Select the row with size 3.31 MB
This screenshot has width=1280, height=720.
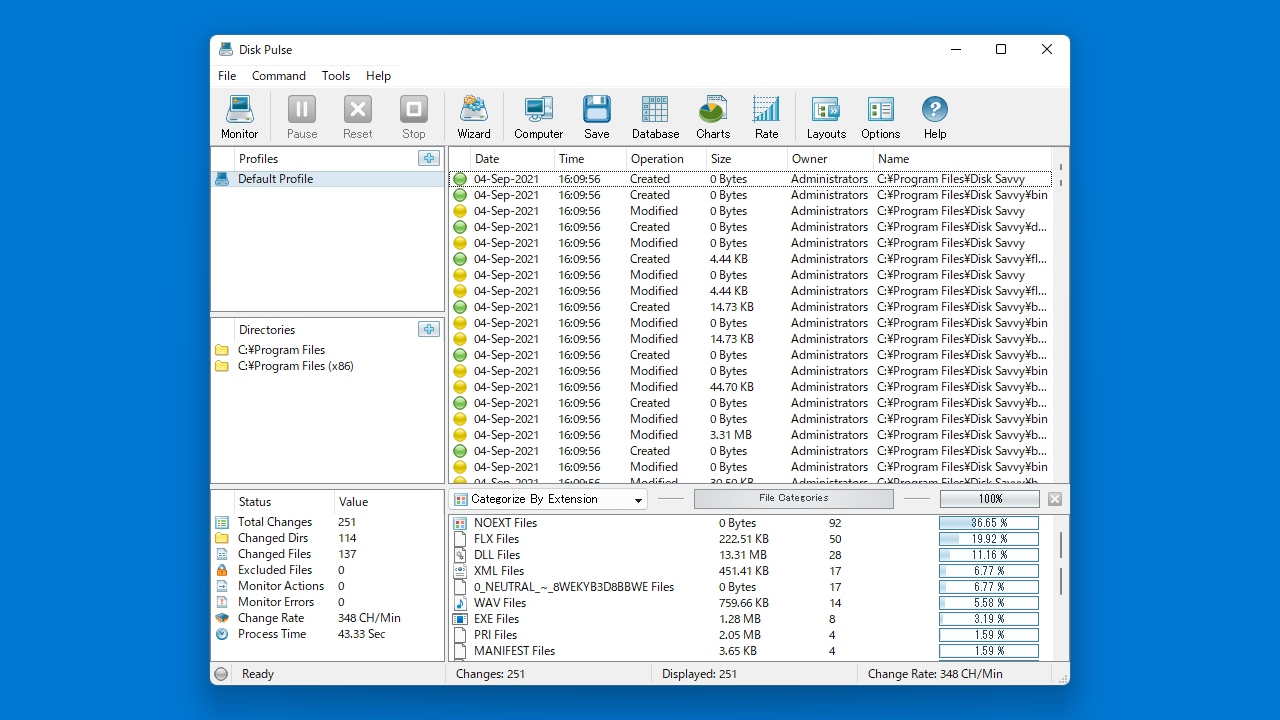[750, 435]
